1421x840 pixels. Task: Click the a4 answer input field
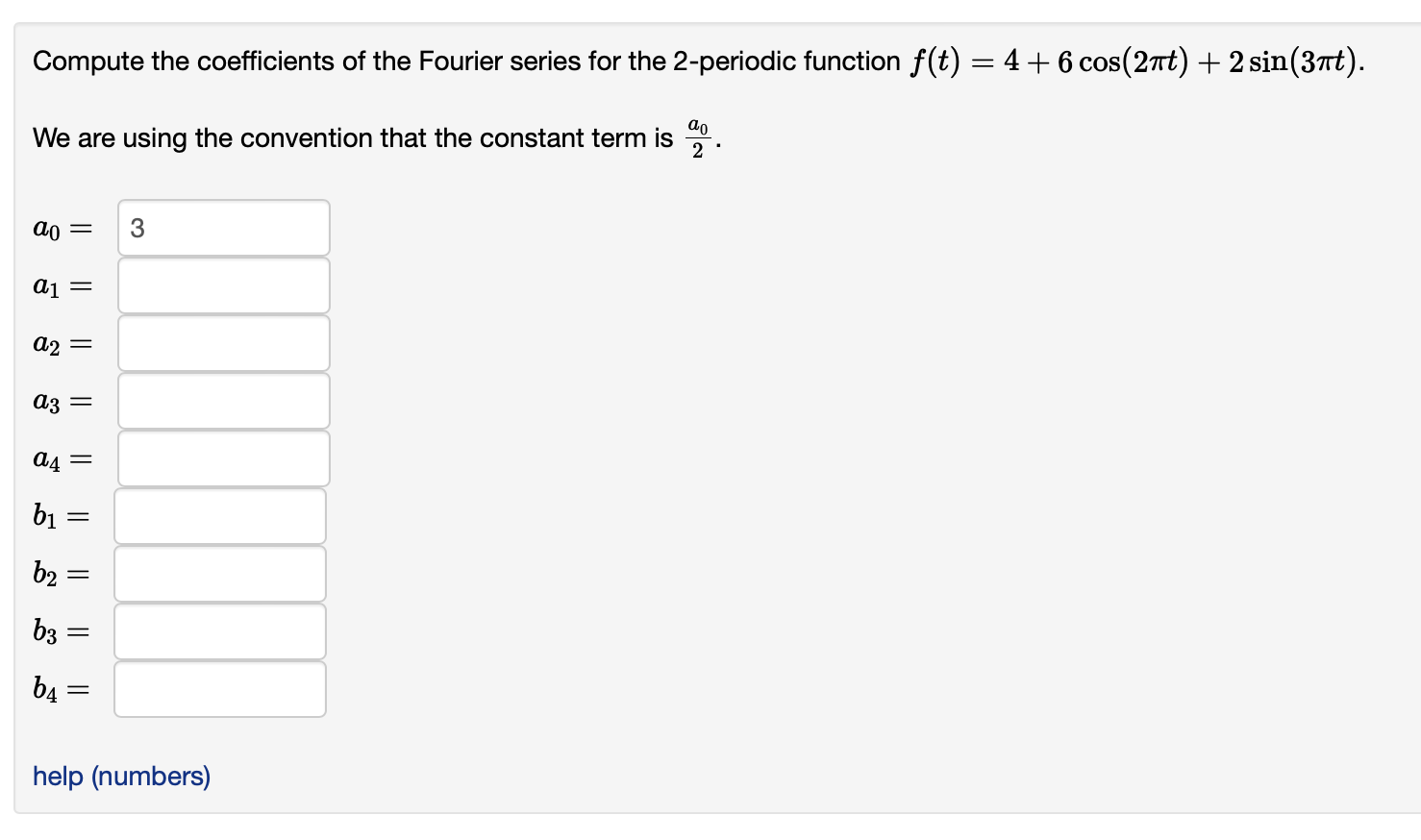tap(221, 457)
